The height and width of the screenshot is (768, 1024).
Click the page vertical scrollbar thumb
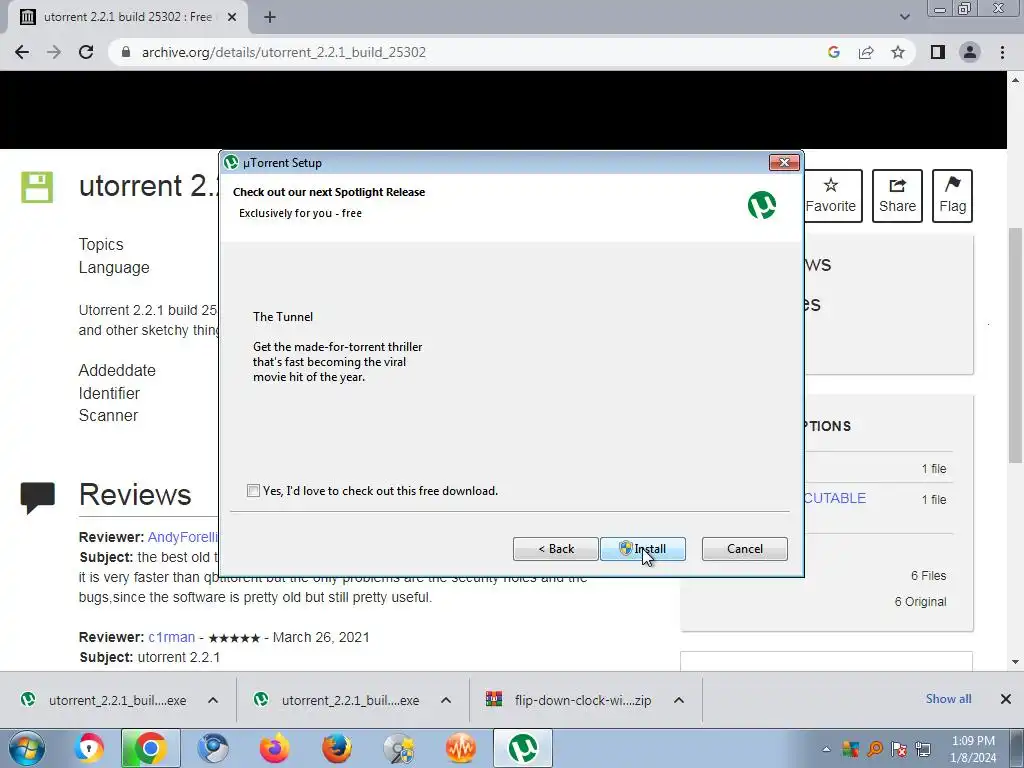tap(1016, 345)
